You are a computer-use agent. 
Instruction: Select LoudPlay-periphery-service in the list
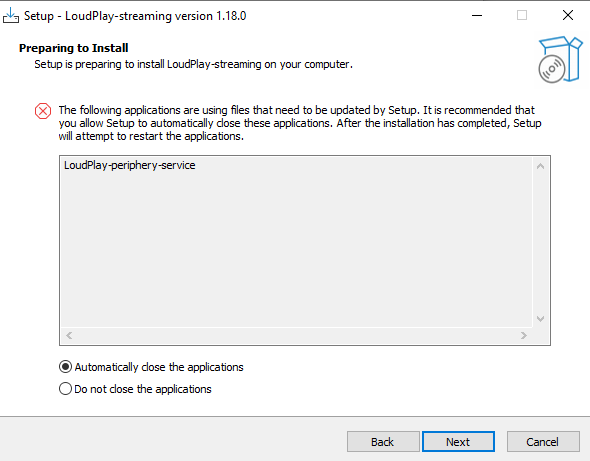click(129, 165)
